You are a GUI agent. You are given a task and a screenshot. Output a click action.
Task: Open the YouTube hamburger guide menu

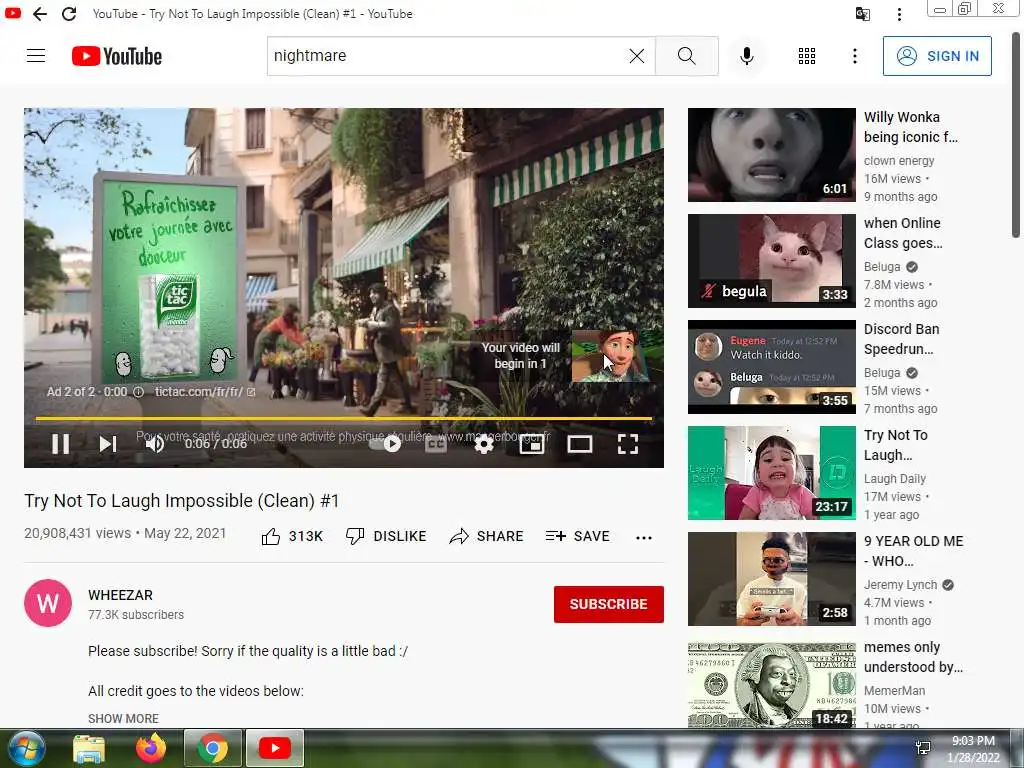(36, 56)
